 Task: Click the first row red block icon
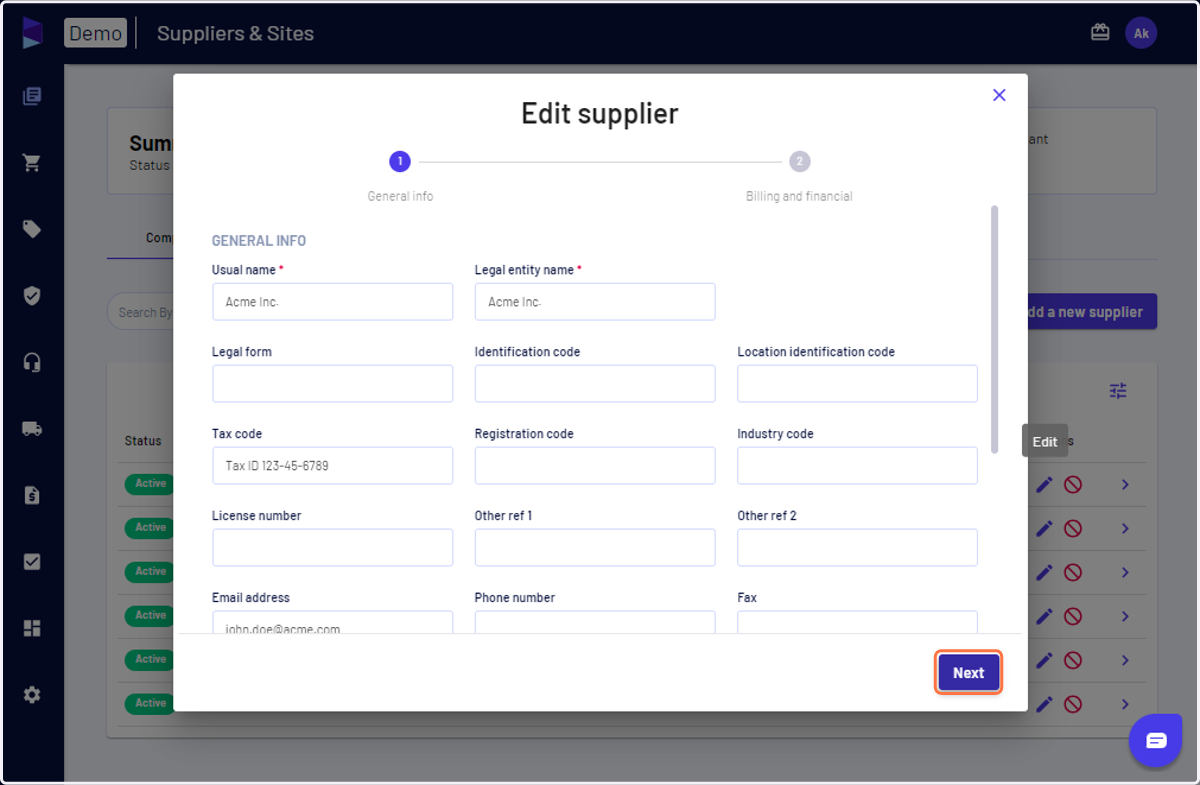pyautogui.click(x=1073, y=485)
